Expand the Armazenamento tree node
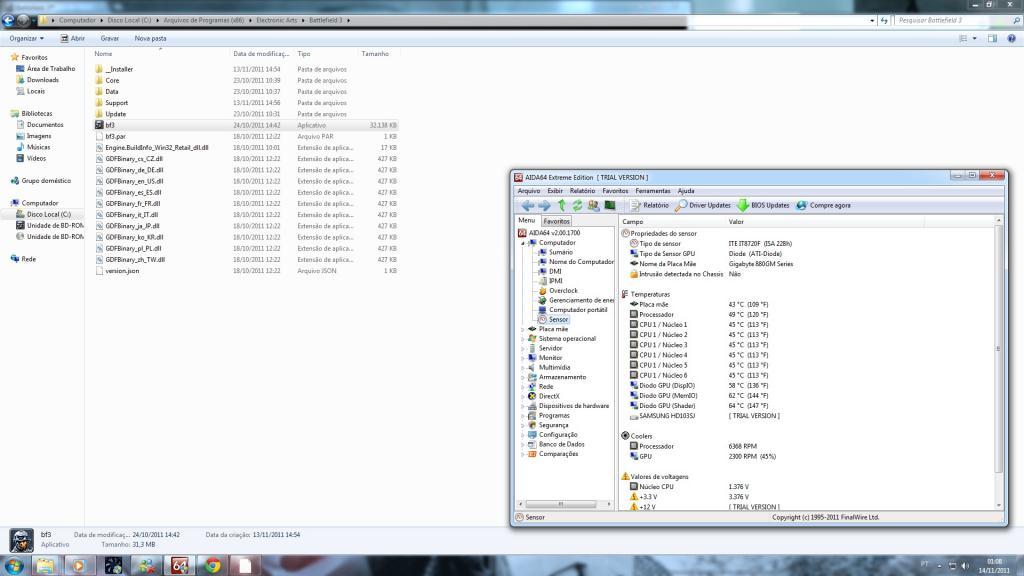 coord(522,377)
